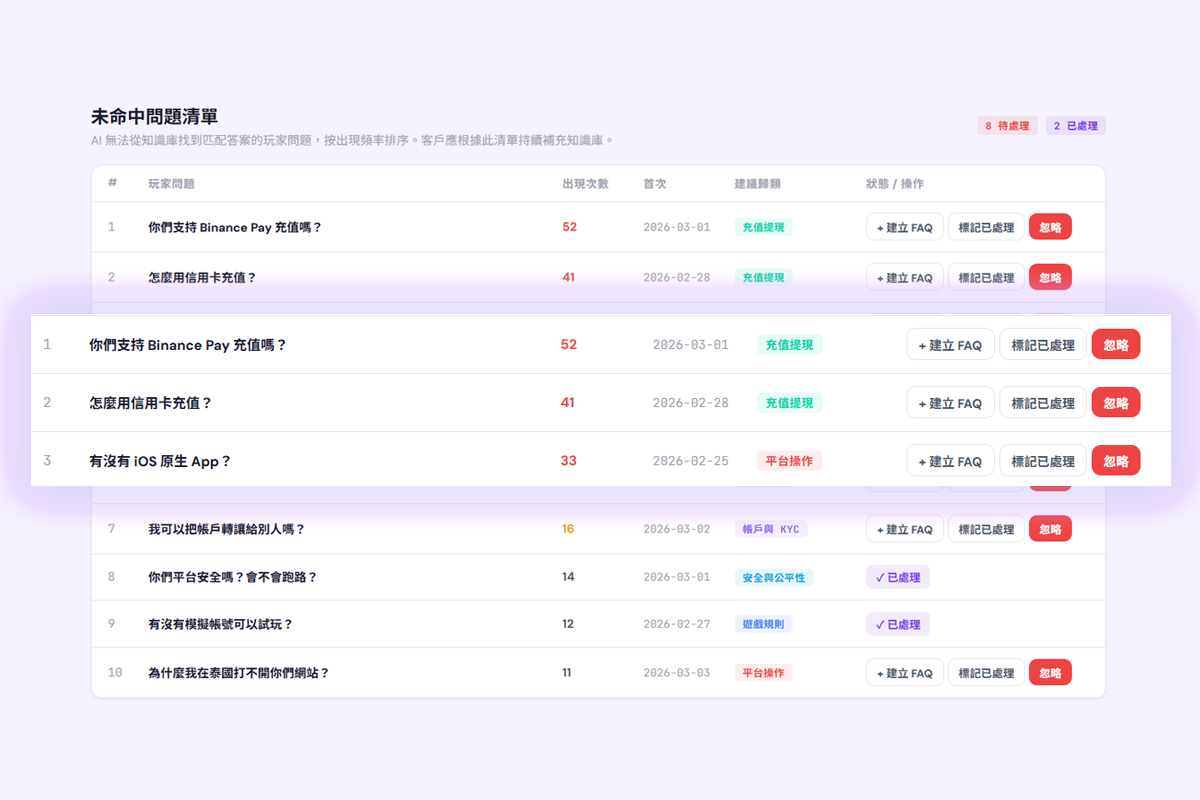Ignore the 泰國打不開網站 question

click(x=1050, y=673)
